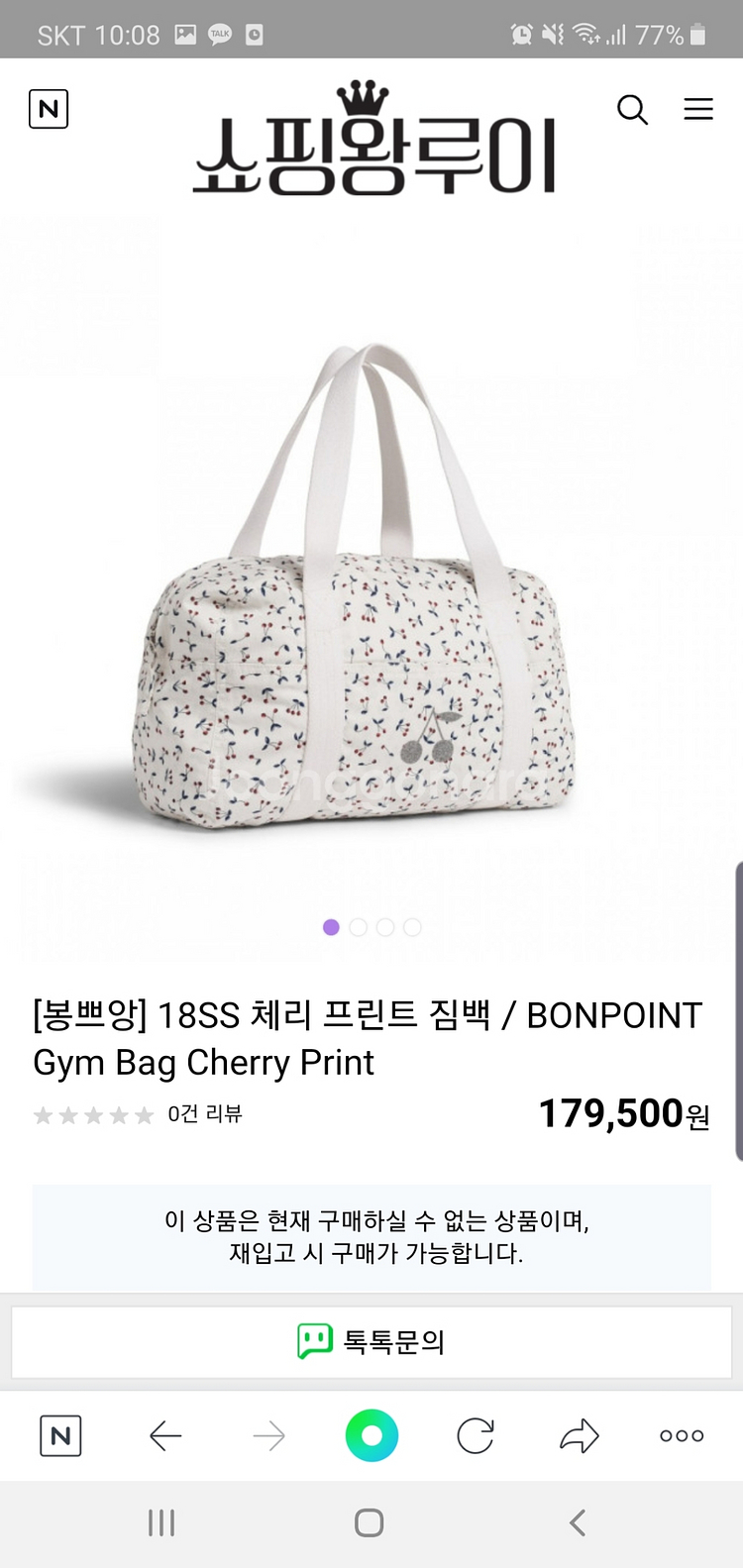Open the hamburger menu

698,109
